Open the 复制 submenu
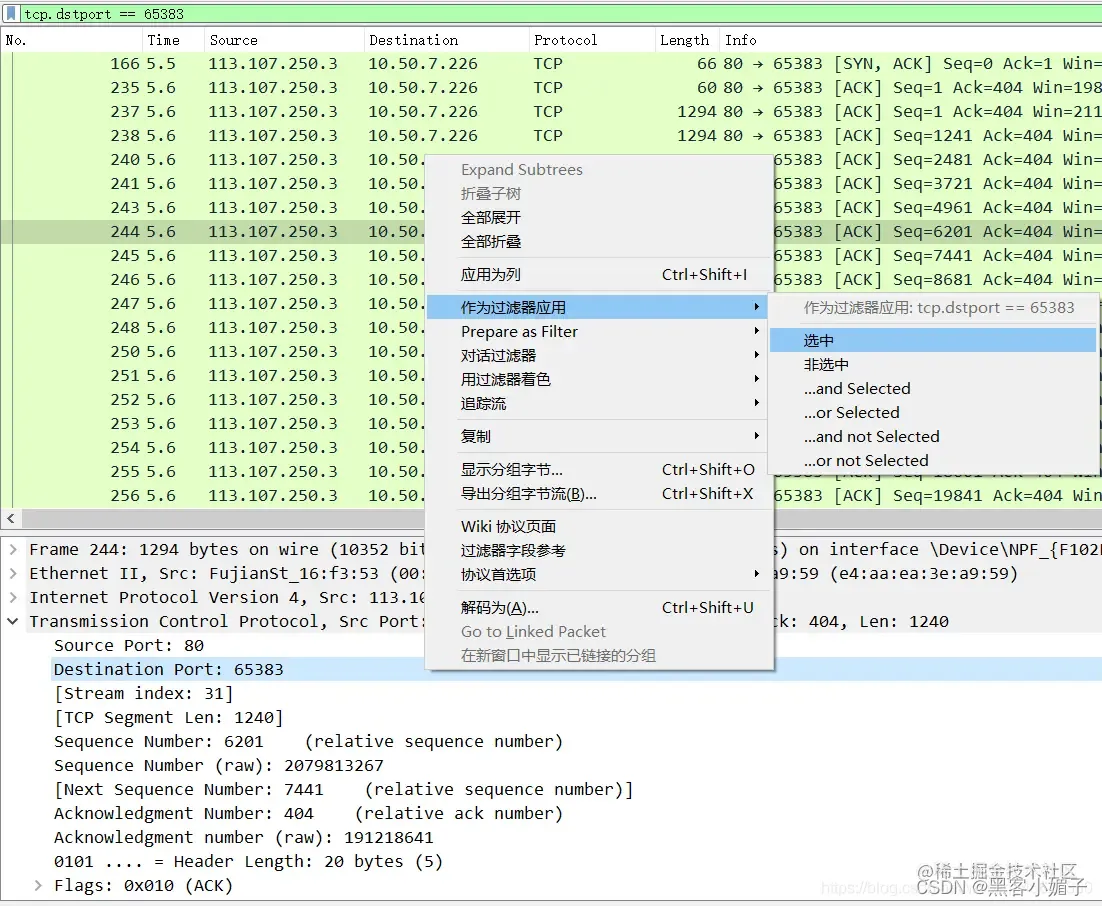The width and height of the screenshot is (1102, 906). (599, 436)
